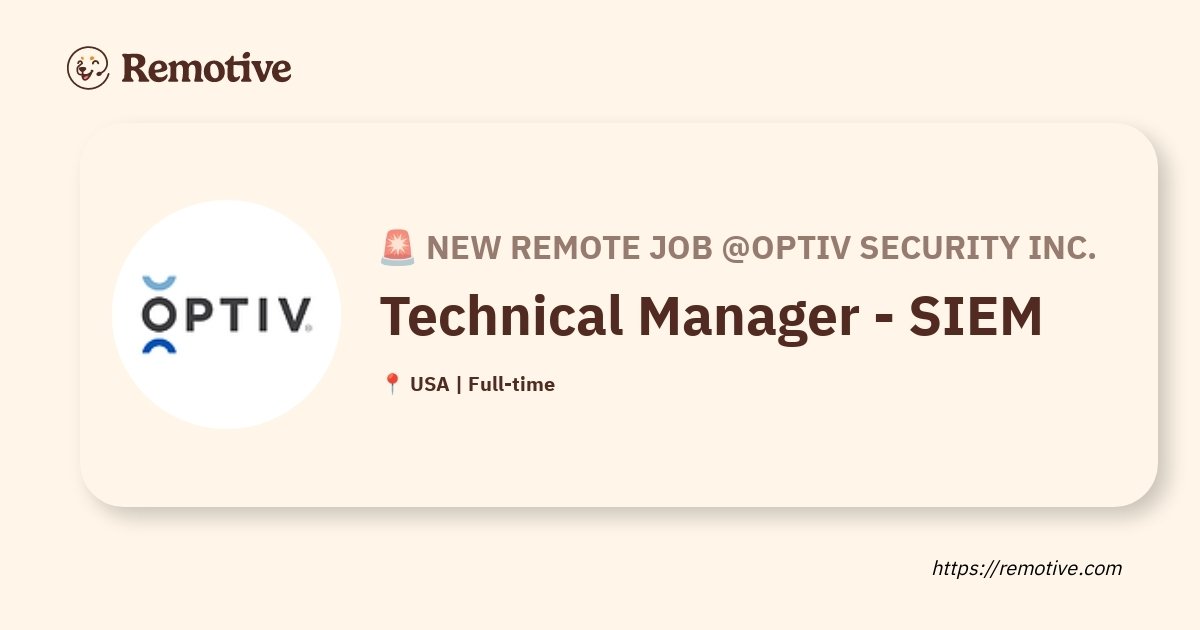Click the red location pin icon
The width and height of the screenshot is (1200, 630).
392,384
